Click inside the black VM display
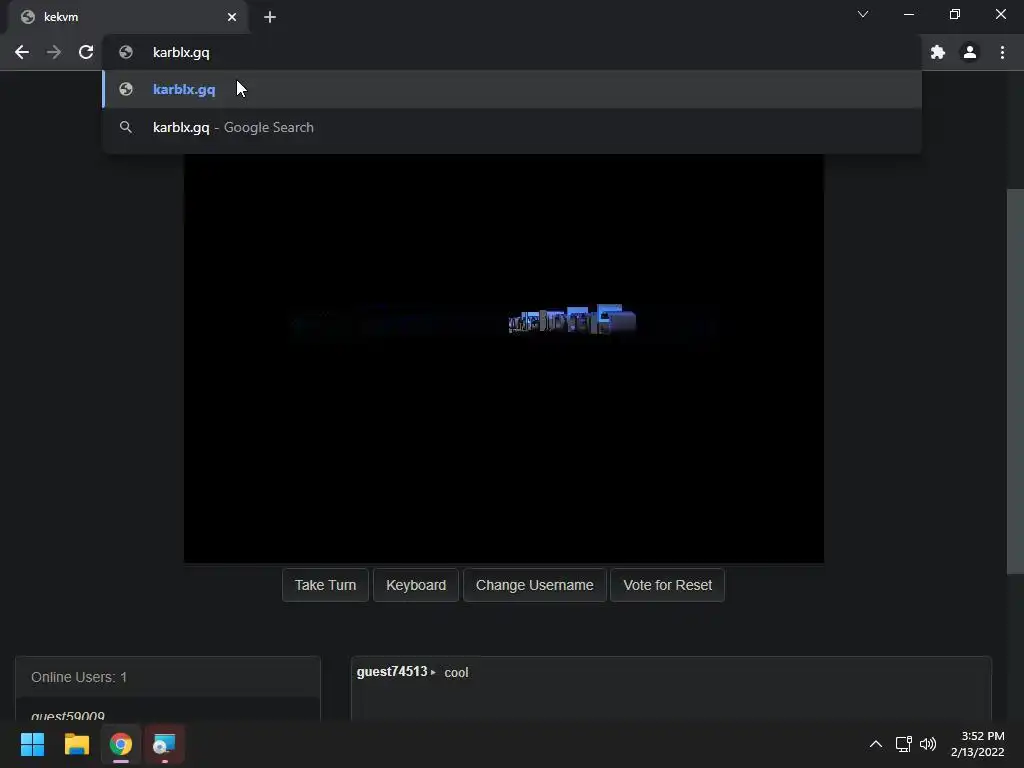The height and width of the screenshot is (768, 1024). 504,358
